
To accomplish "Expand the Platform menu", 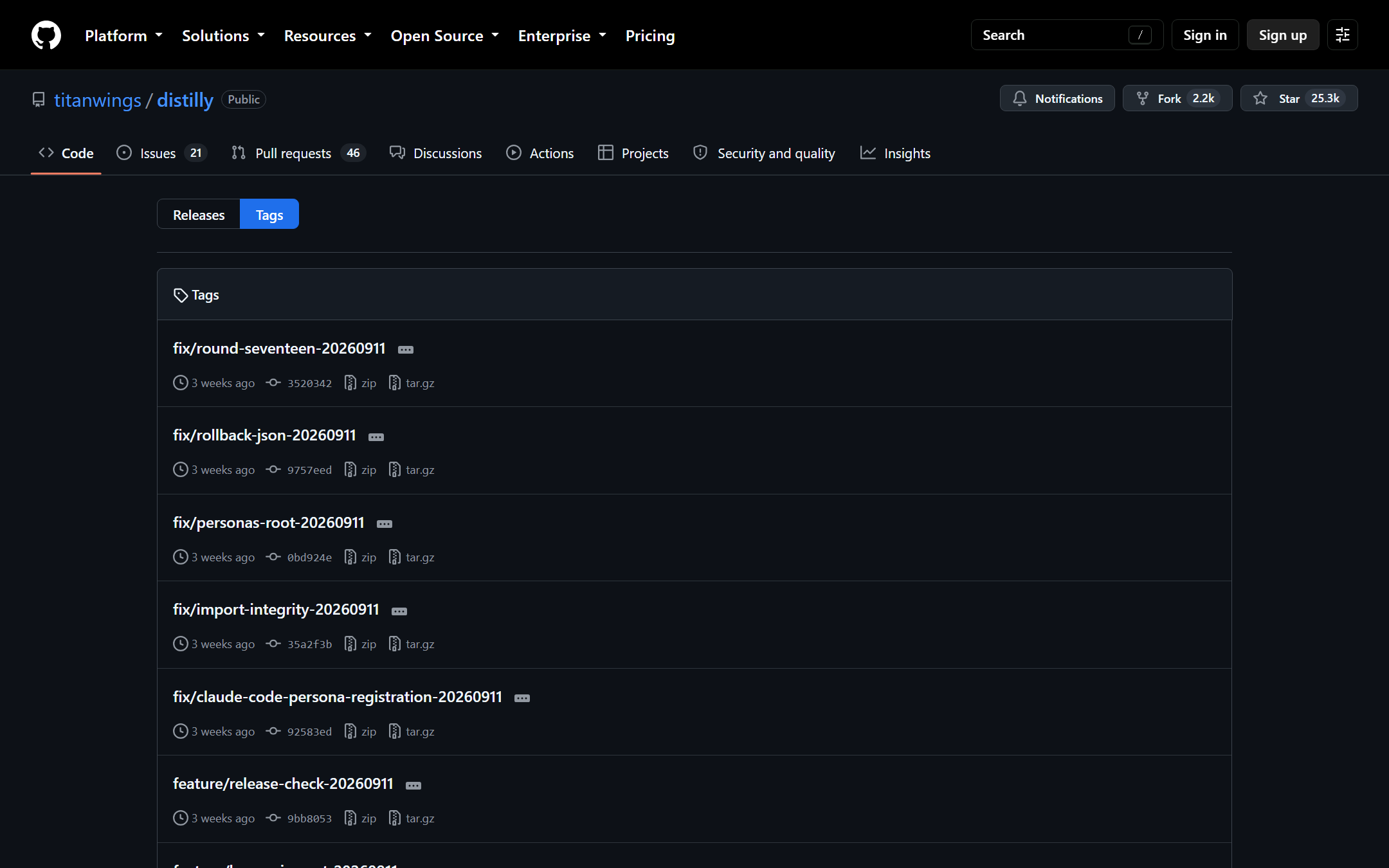I will click(x=123, y=35).
